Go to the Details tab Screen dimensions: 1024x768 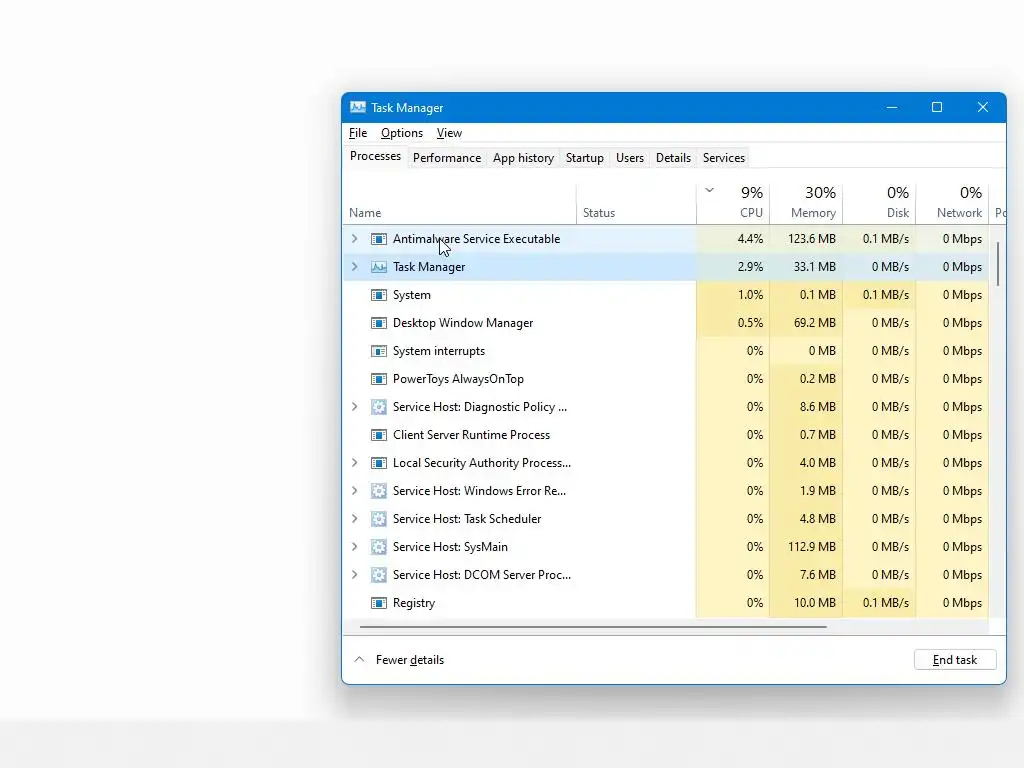point(673,158)
